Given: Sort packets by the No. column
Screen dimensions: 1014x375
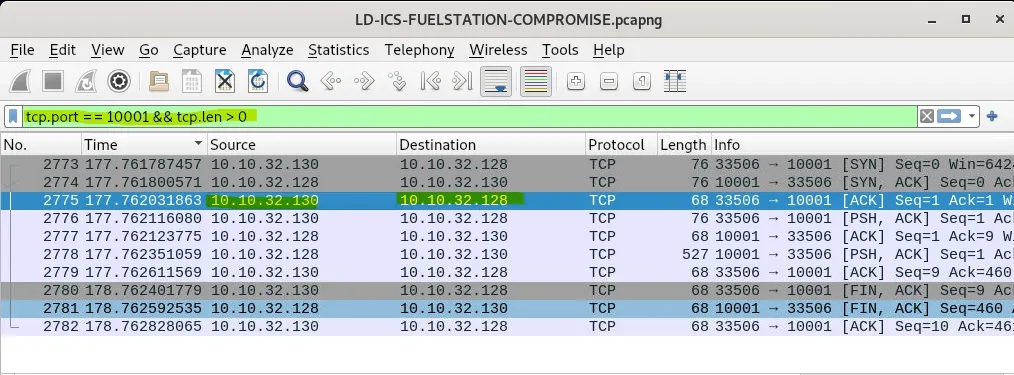Looking at the screenshot, I should coord(41,145).
